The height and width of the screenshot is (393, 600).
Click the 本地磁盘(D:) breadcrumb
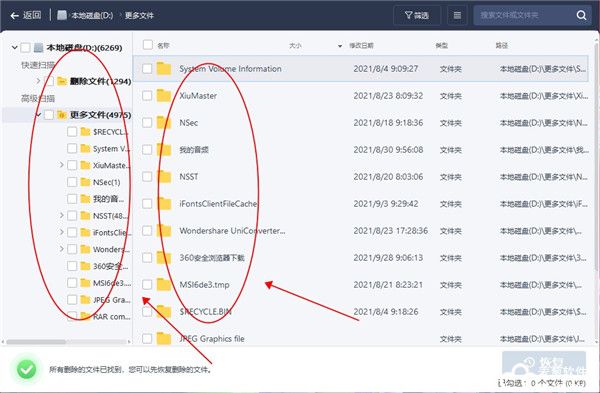(x=92, y=15)
